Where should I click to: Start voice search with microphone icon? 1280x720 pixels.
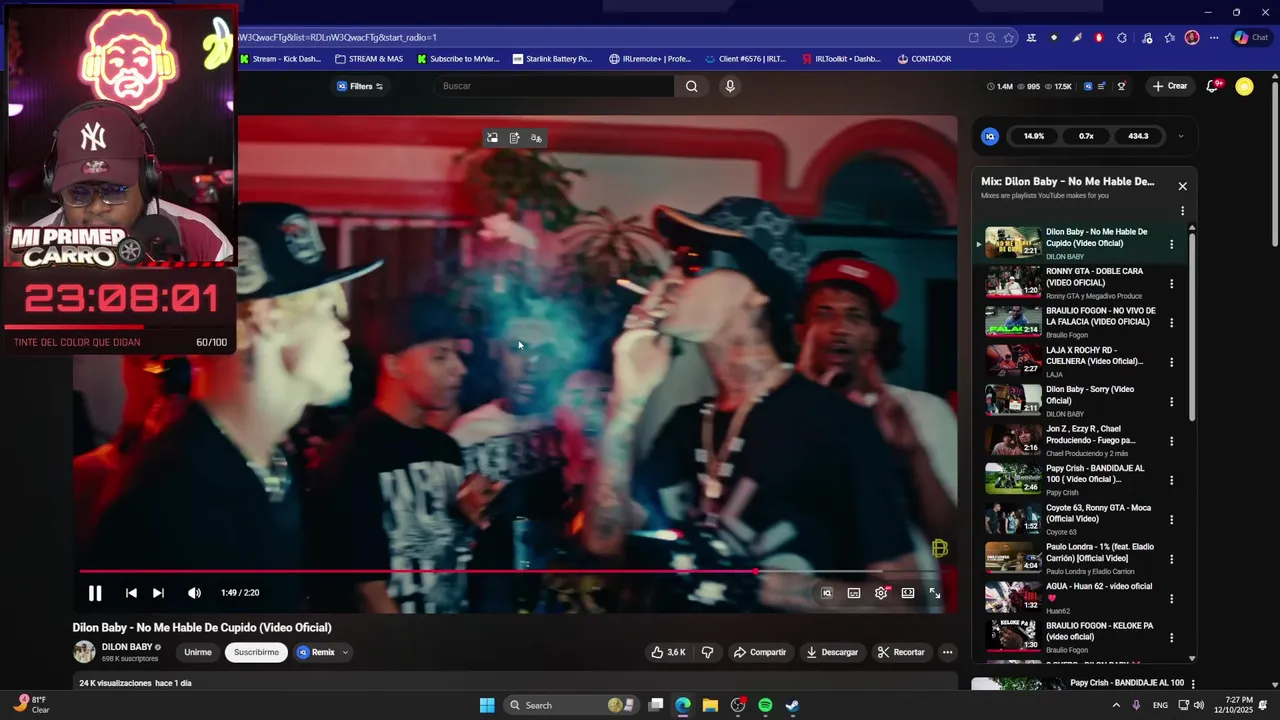click(730, 86)
